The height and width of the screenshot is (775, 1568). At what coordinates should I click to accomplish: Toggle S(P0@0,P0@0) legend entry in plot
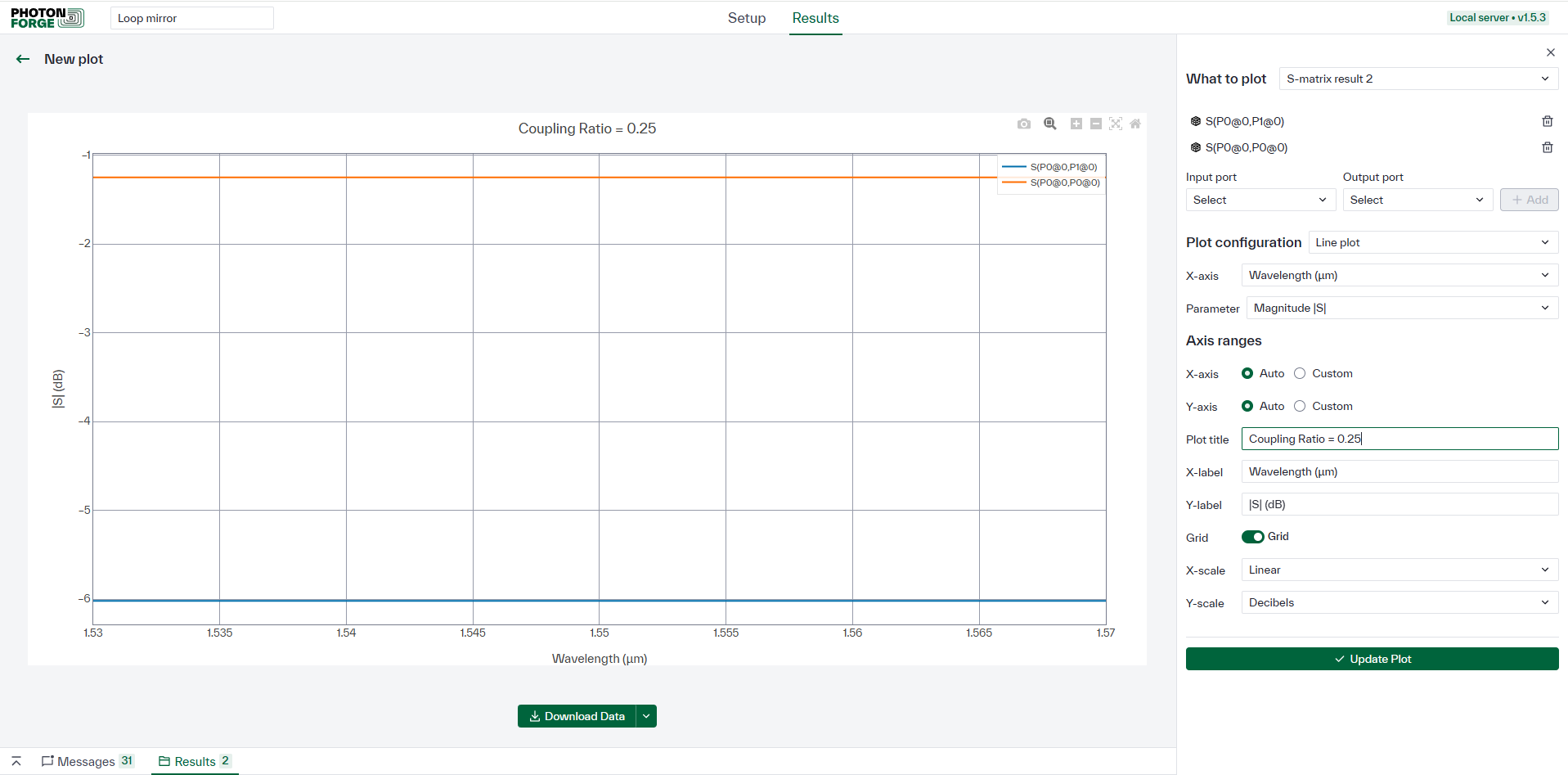coord(1050,182)
